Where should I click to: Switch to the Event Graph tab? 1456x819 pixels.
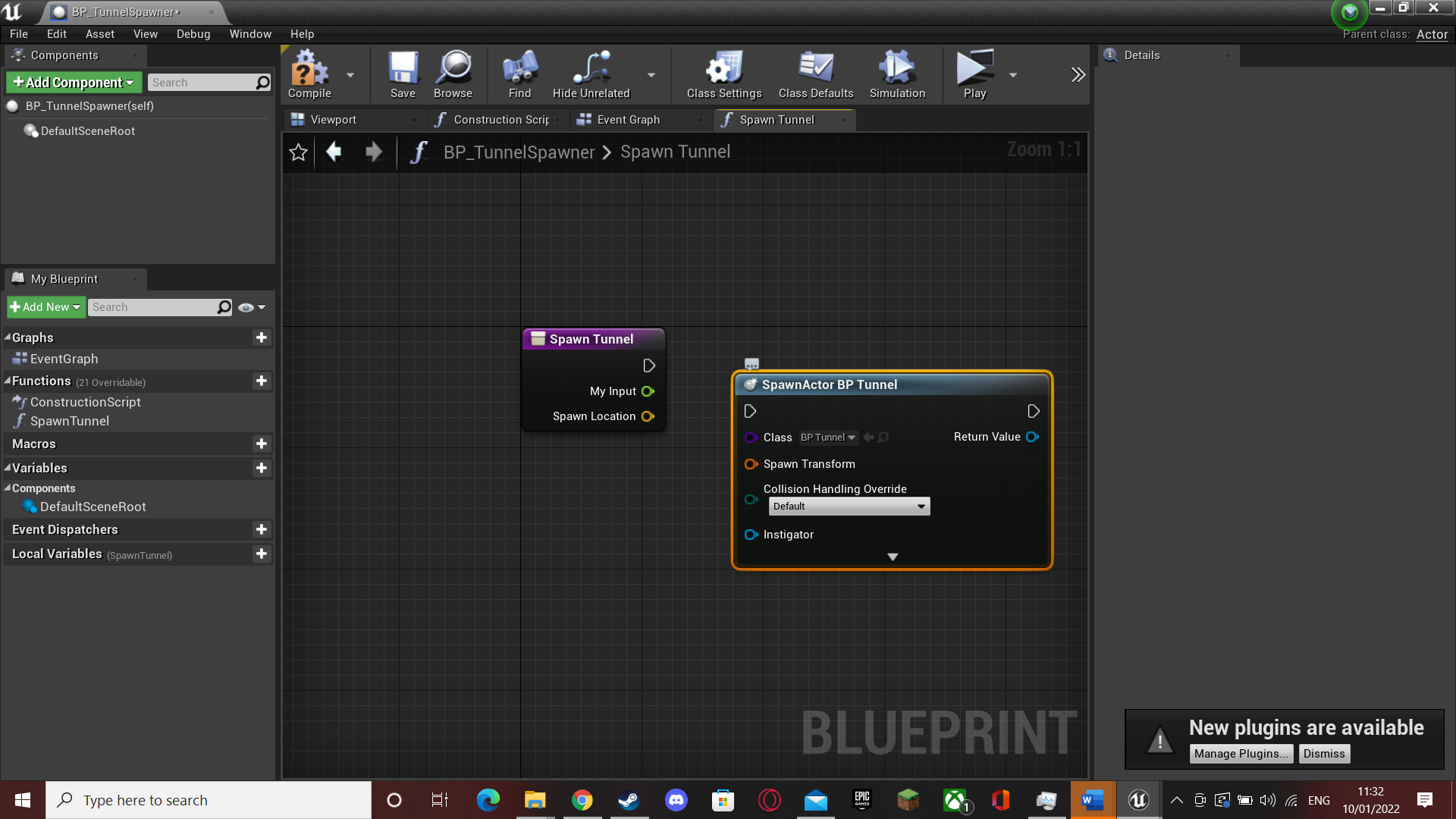tap(628, 120)
